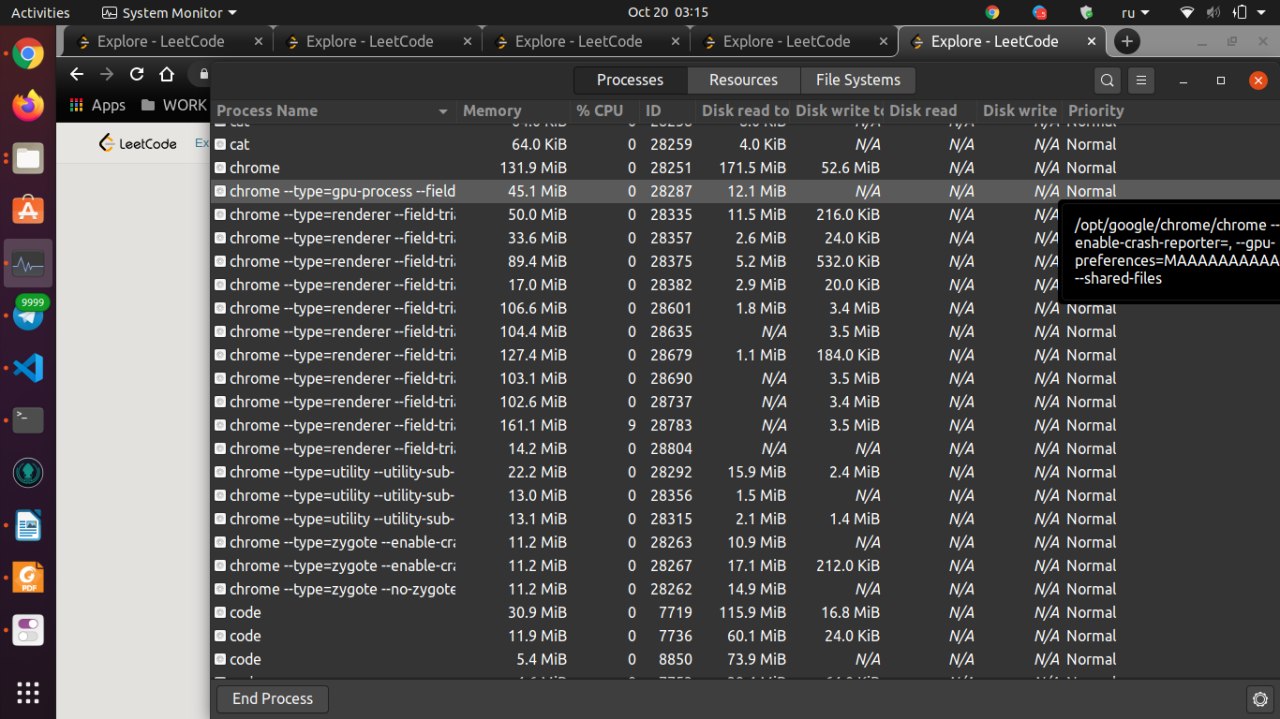This screenshot has height=719, width=1280.
Task: Click red notification tray icon
Action: (x=1040, y=13)
